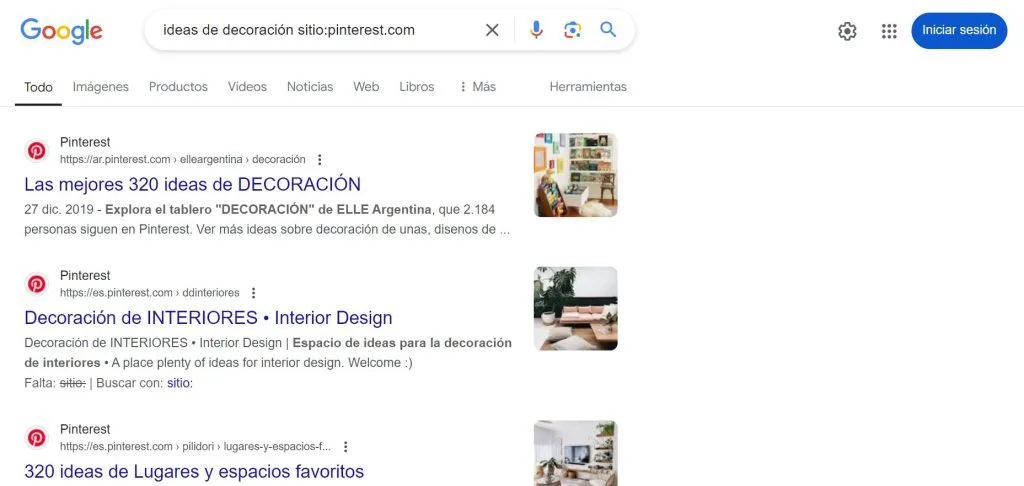Open 'Las mejores 320 ideas de DECORACIÓN' link

[x=193, y=184]
